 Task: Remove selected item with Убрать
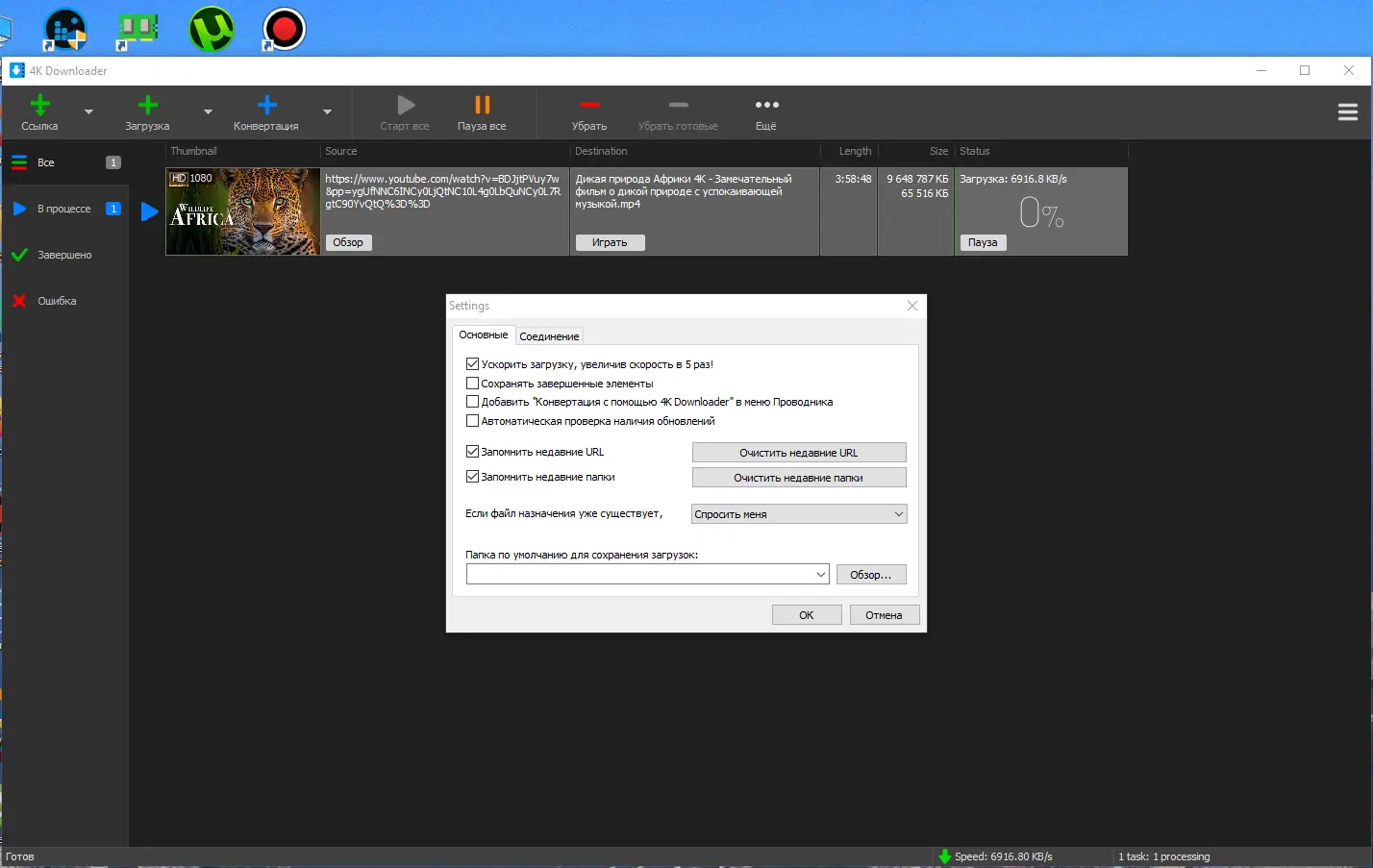pyautogui.click(x=589, y=112)
